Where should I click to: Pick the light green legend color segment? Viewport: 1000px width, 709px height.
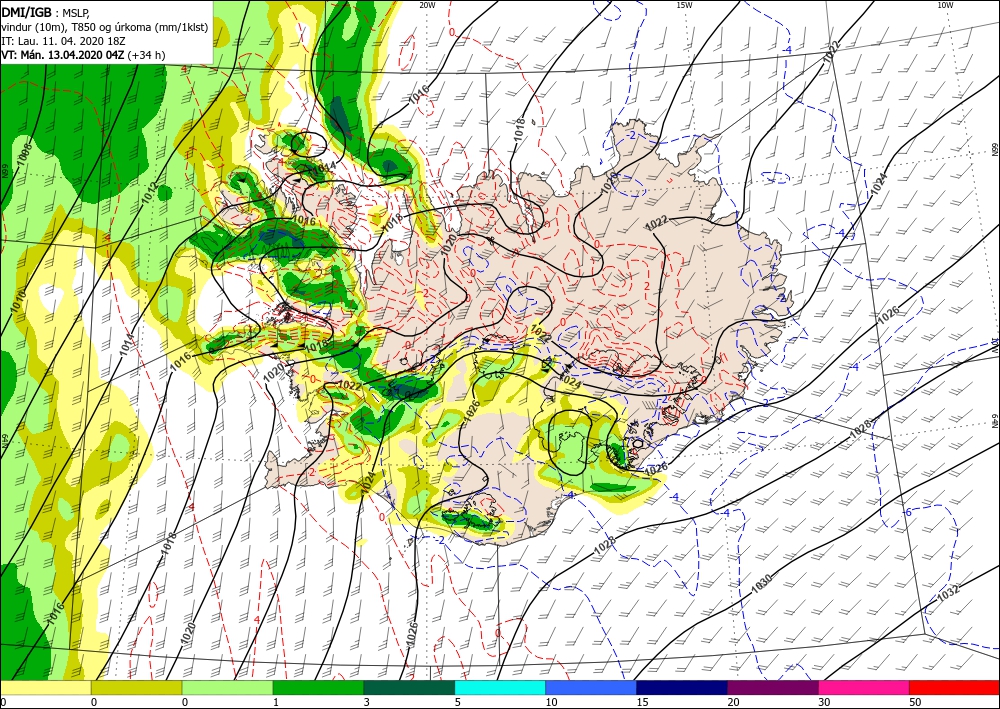coord(228,688)
